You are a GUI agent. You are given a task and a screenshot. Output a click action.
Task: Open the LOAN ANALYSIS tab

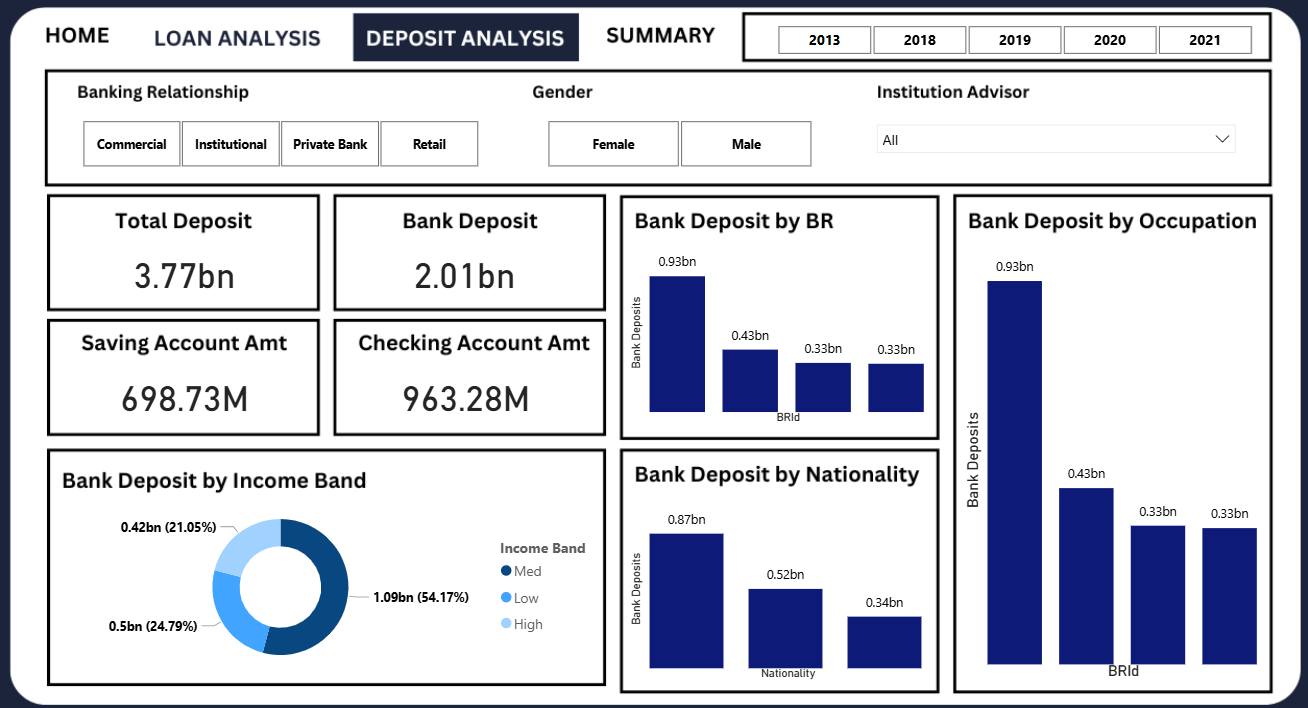(237, 38)
